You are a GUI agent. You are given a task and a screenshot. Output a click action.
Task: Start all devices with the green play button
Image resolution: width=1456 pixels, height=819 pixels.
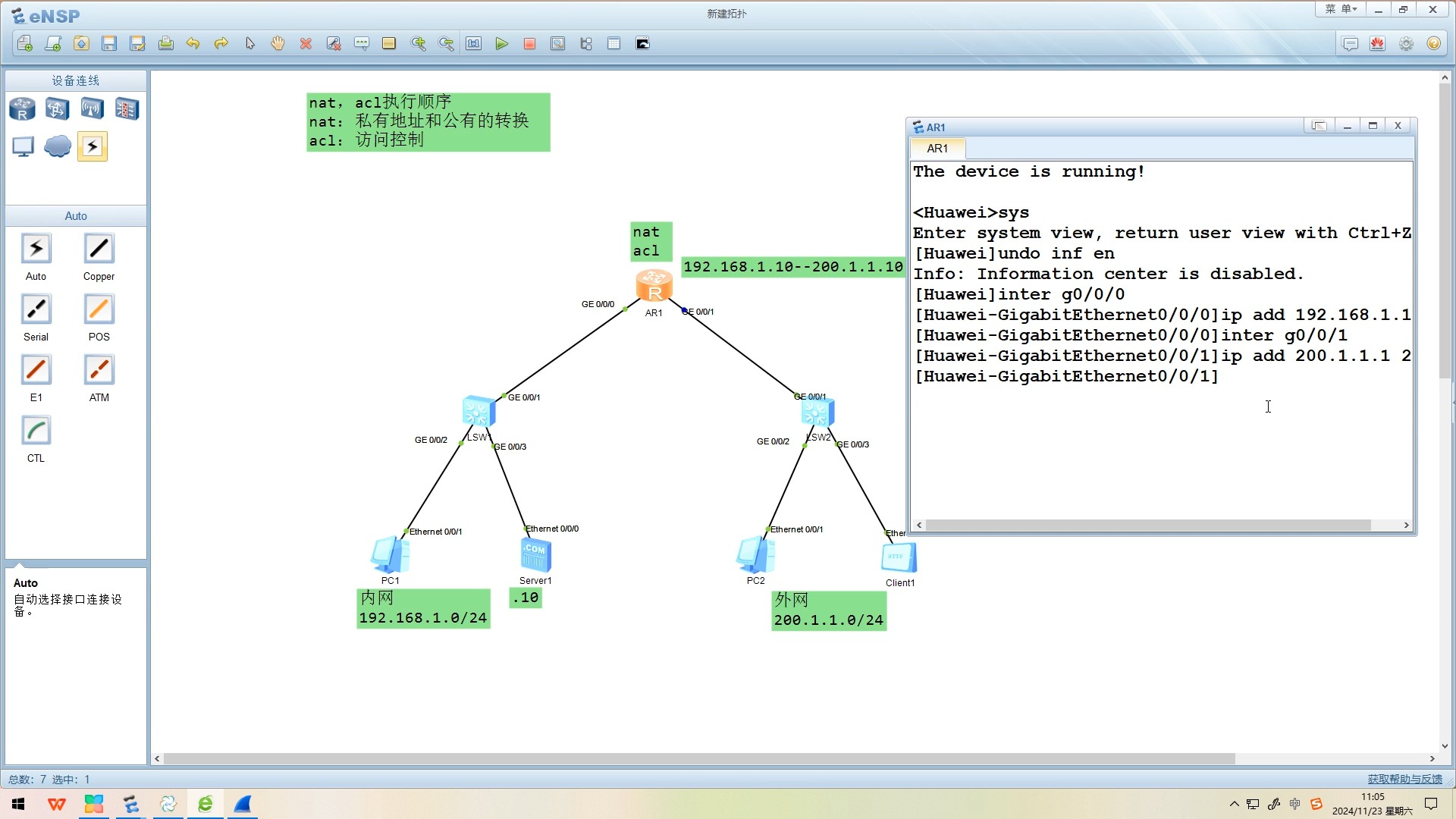pos(501,44)
